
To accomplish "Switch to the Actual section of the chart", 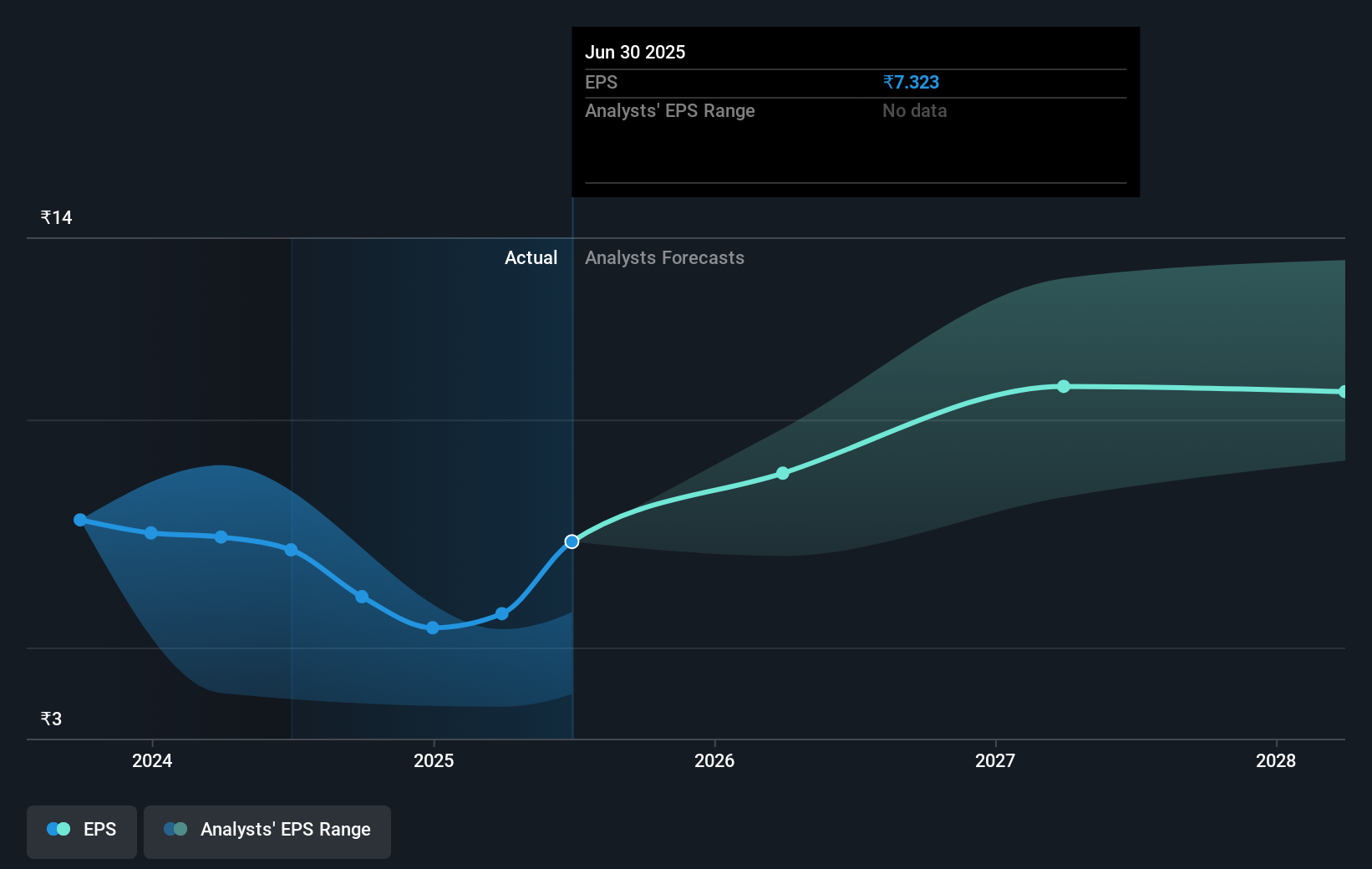I will pyautogui.click(x=531, y=257).
